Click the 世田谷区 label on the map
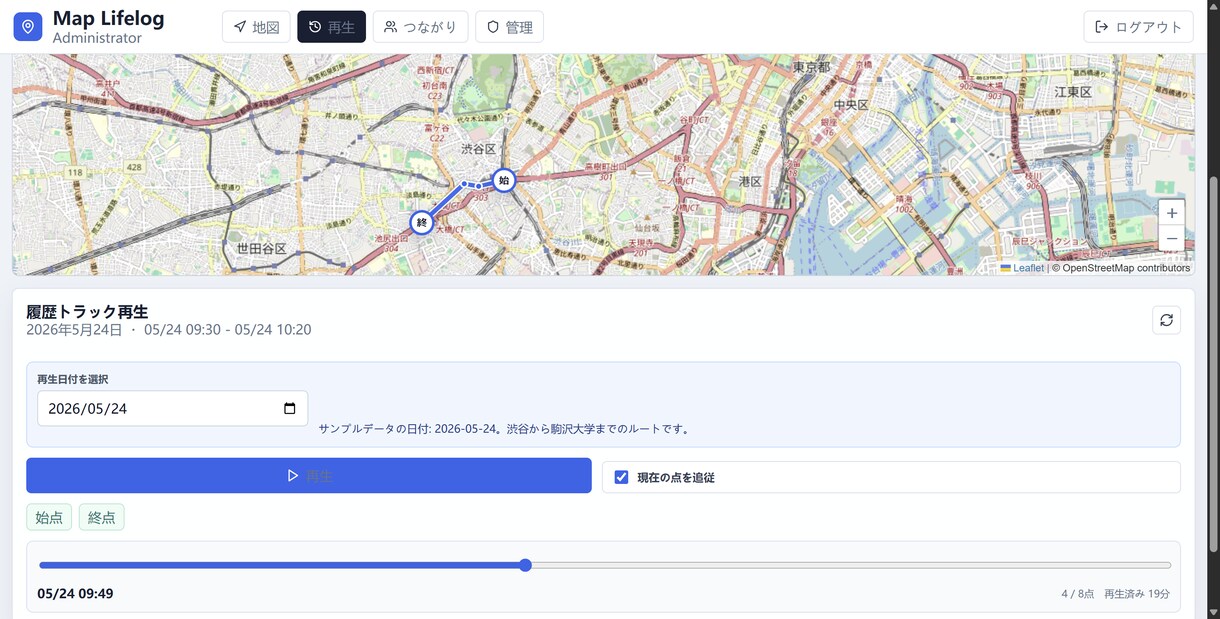1220x619 pixels. click(262, 248)
